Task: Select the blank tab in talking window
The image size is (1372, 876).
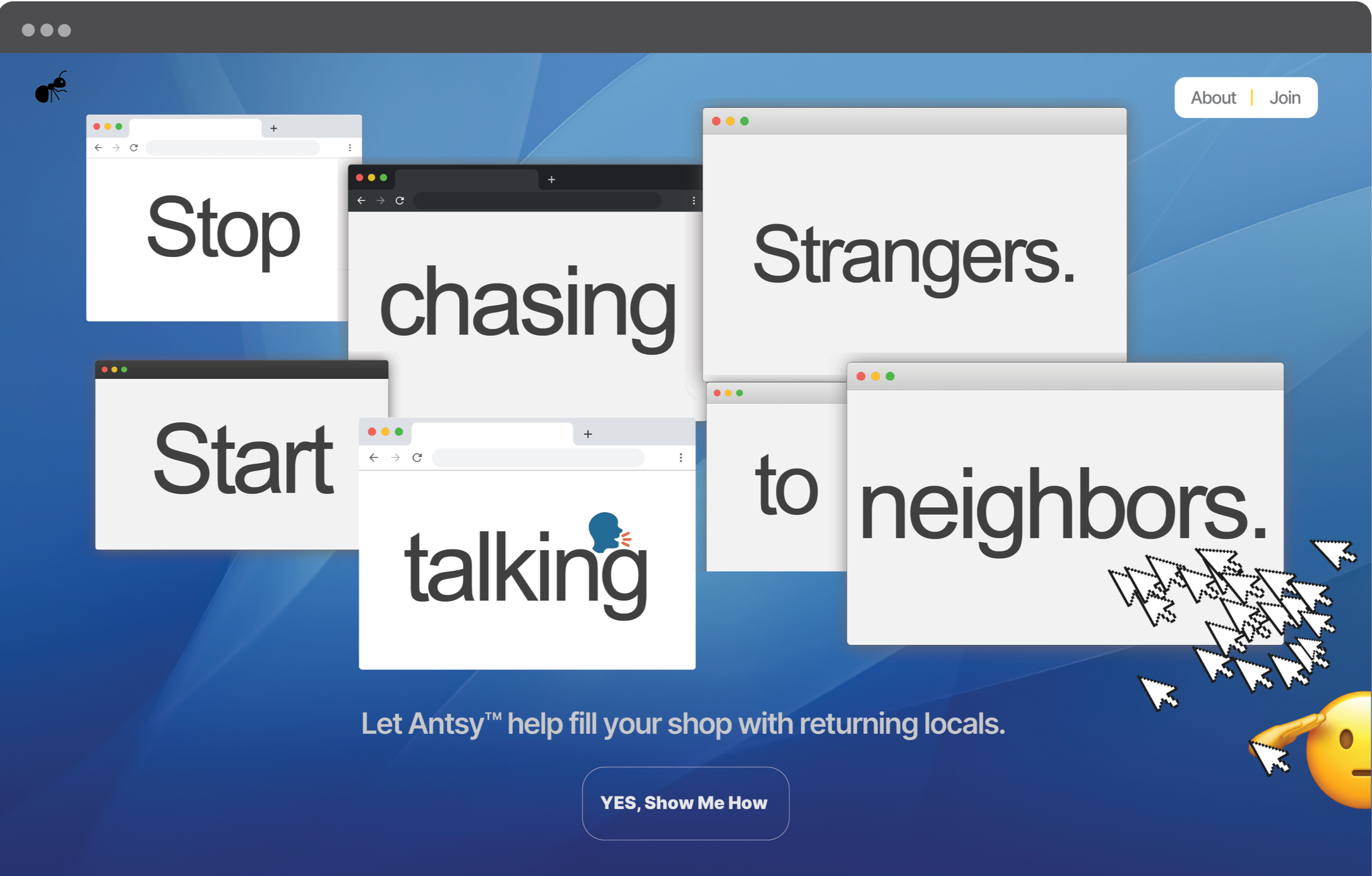Action: (x=491, y=434)
